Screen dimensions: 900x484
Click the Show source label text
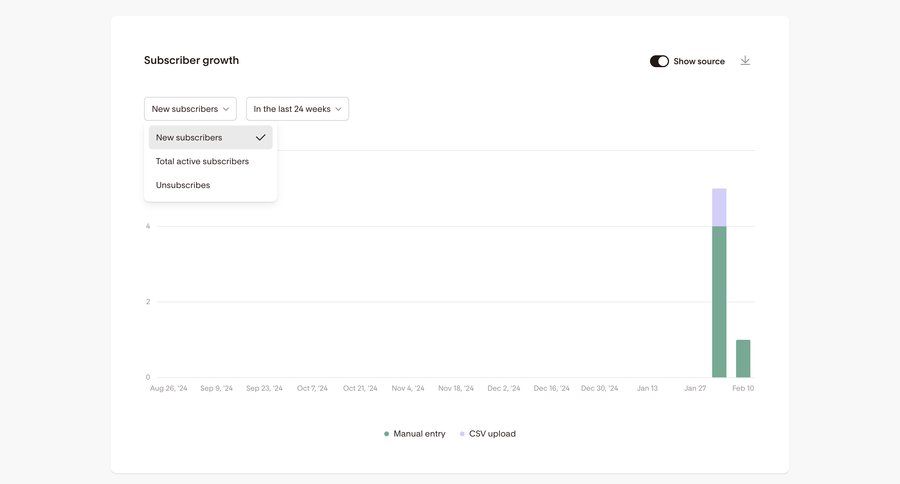699,61
